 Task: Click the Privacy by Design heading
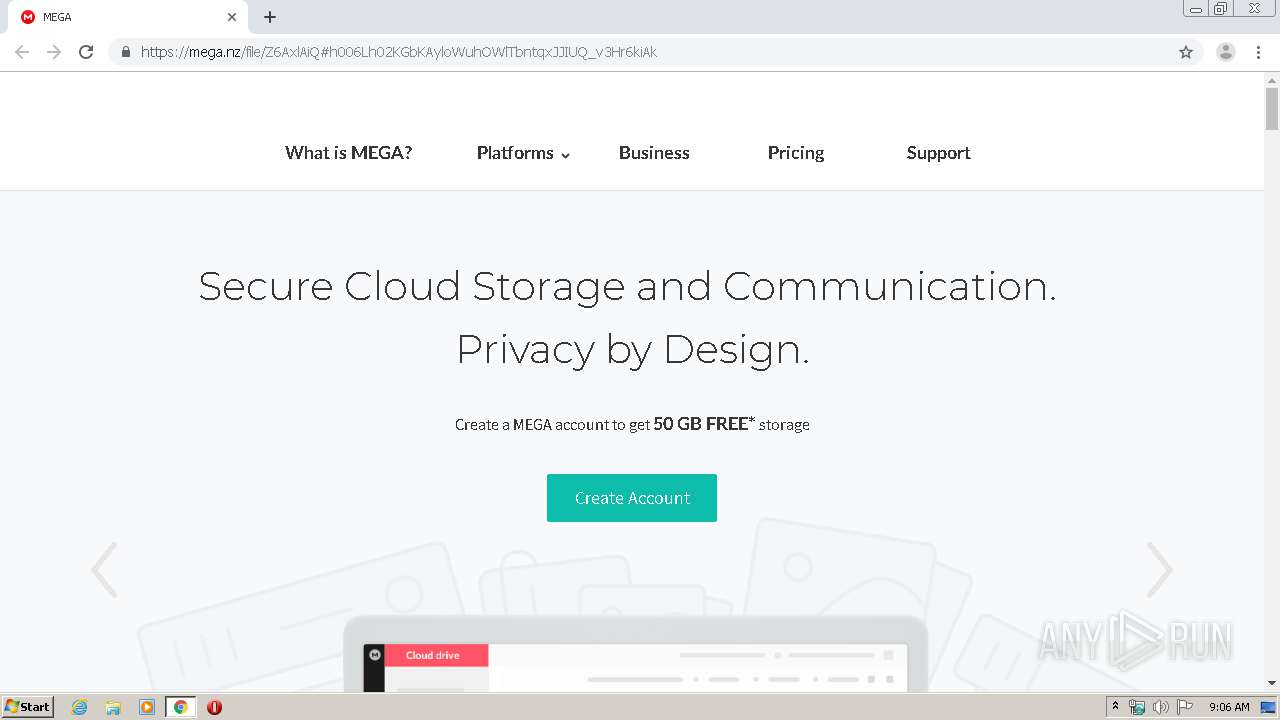pos(633,350)
